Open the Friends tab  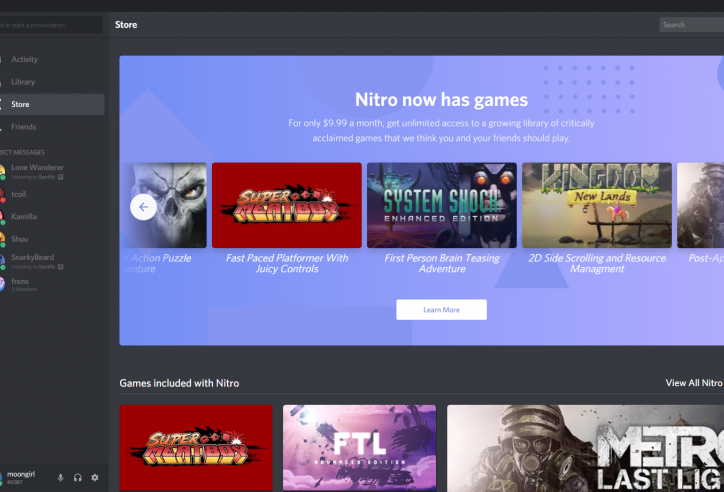52,127
